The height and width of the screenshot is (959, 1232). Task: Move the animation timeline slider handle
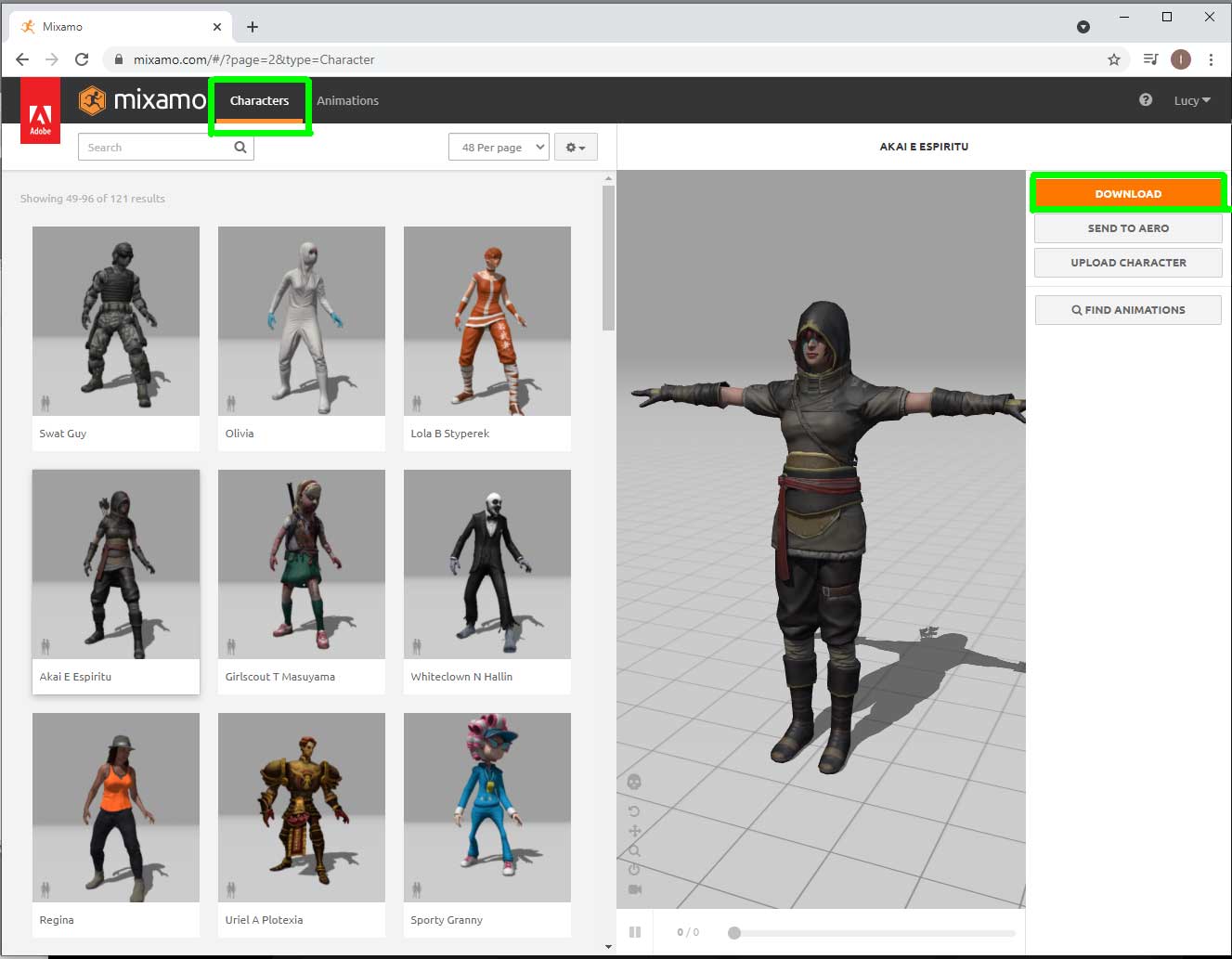coord(733,932)
